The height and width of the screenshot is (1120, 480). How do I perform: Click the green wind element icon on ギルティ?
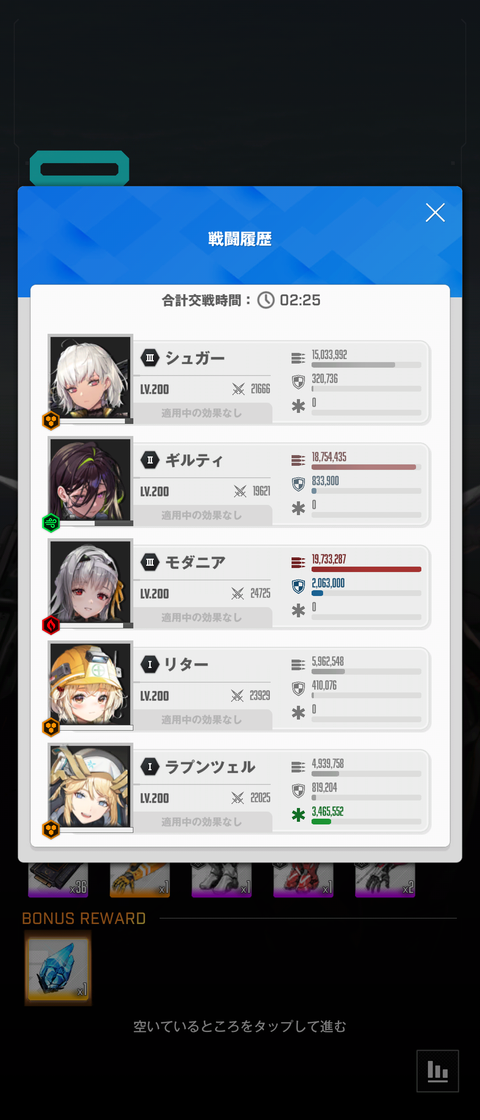(x=51, y=523)
